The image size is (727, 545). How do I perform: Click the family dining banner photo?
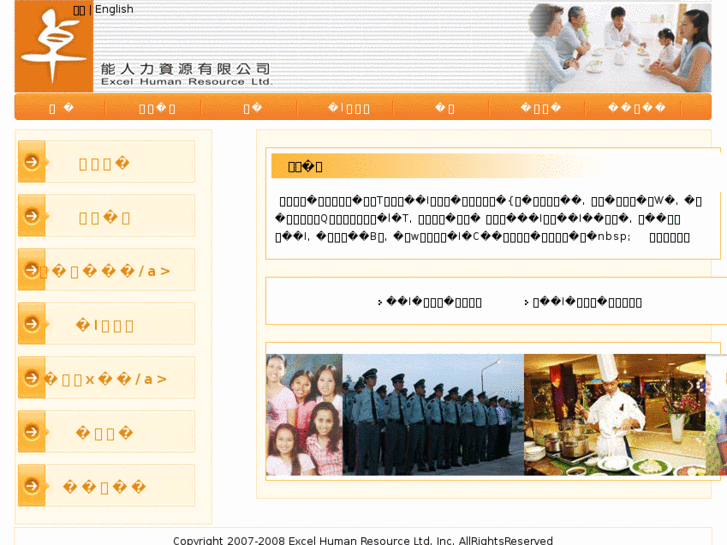(x=619, y=48)
